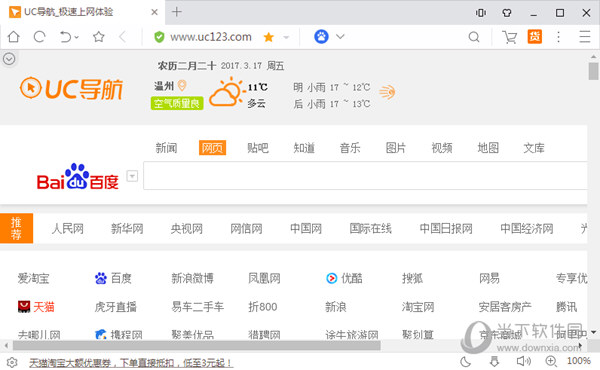
Task: Select the 视频 search tab
Action: (x=442, y=148)
